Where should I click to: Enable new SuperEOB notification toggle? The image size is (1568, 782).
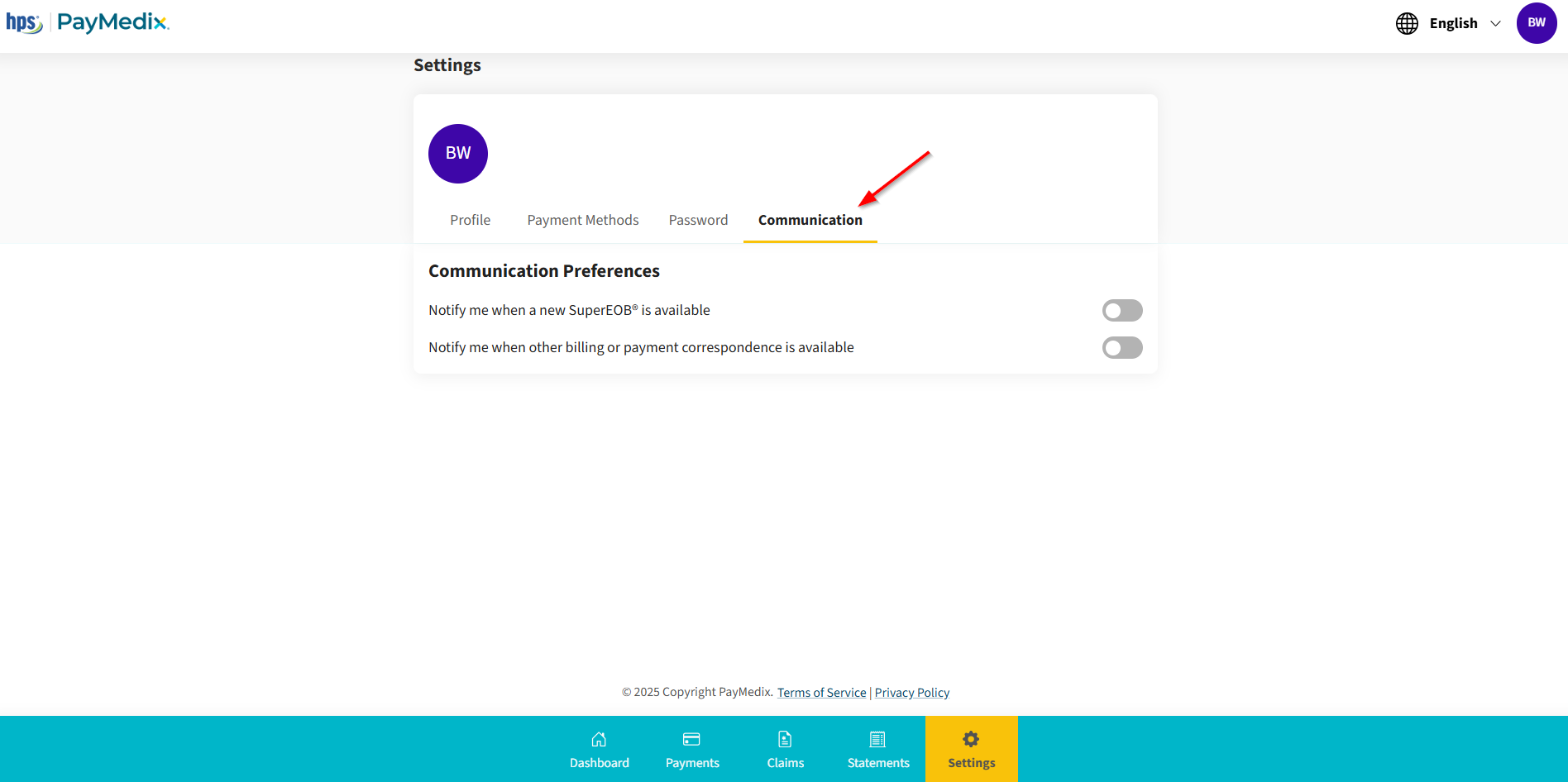coord(1122,310)
